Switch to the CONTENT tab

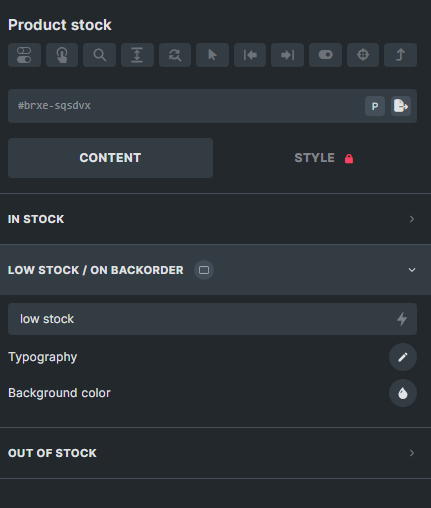[110, 158]
